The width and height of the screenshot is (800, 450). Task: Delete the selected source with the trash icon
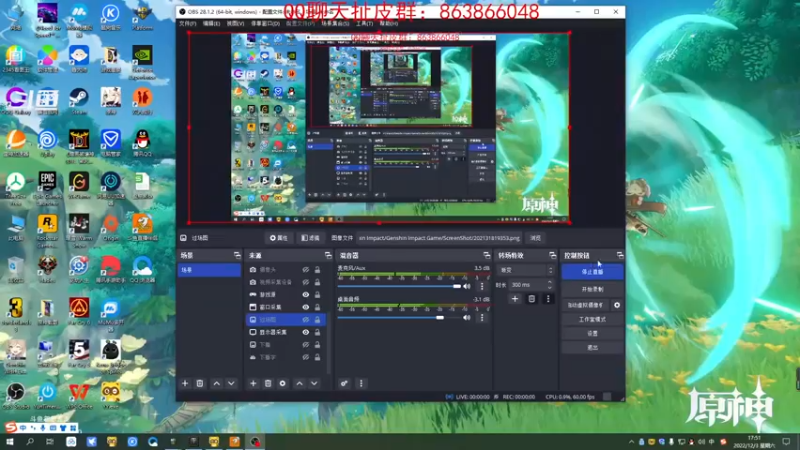coord(268,383)
